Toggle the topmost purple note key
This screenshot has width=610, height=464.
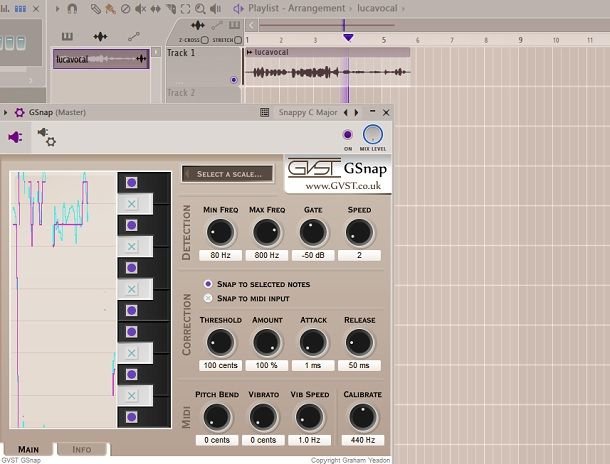tap(131, 182)
